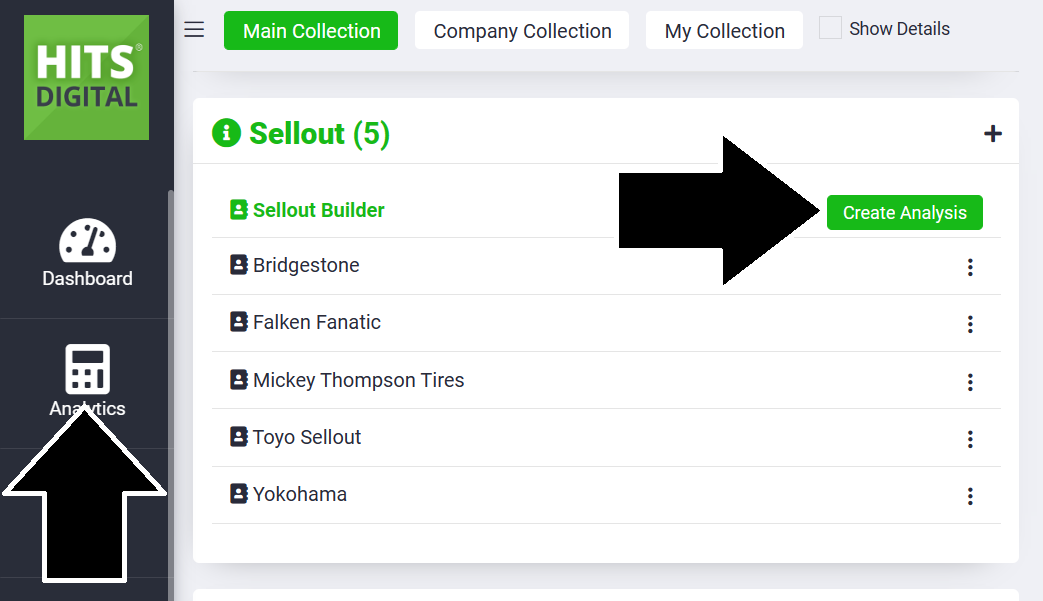
Task: Click the hamburger menu icon
Action: coord(195,30)
